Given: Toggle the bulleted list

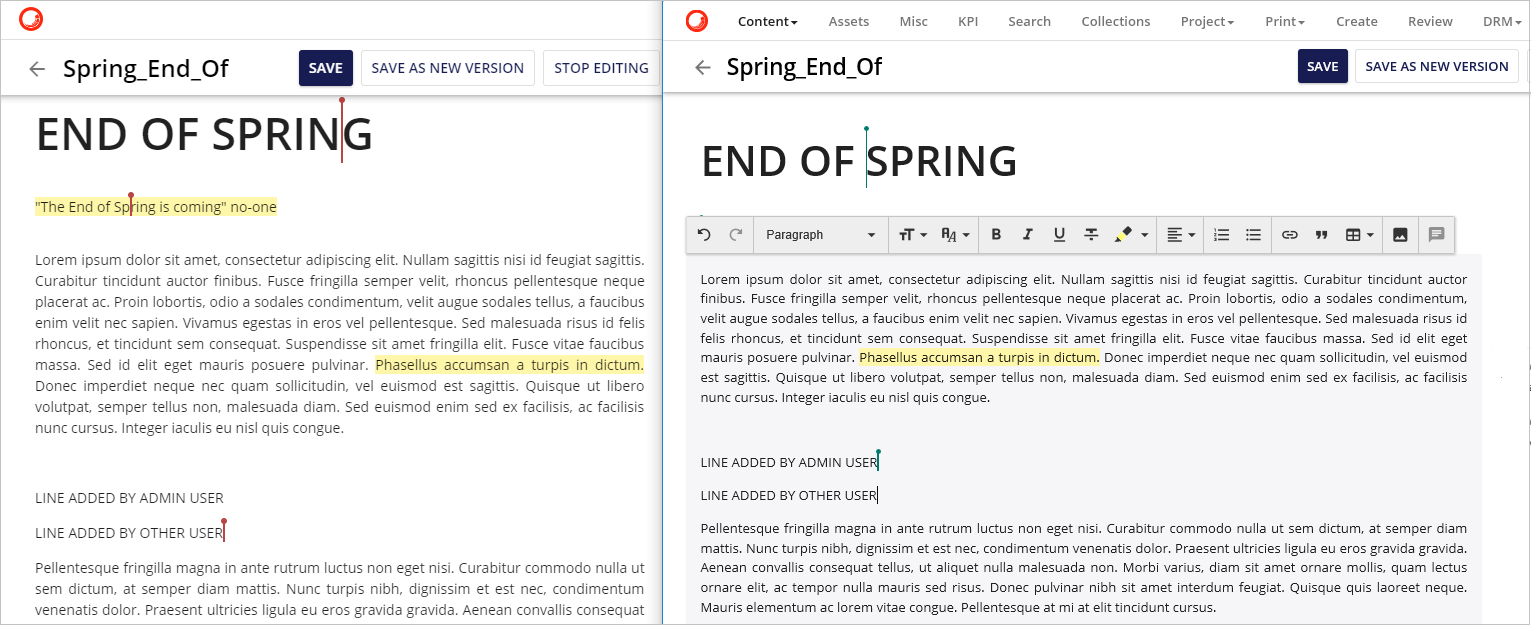Looking at the screenshot, I should pyautogui.click(x=1253, y=234).
